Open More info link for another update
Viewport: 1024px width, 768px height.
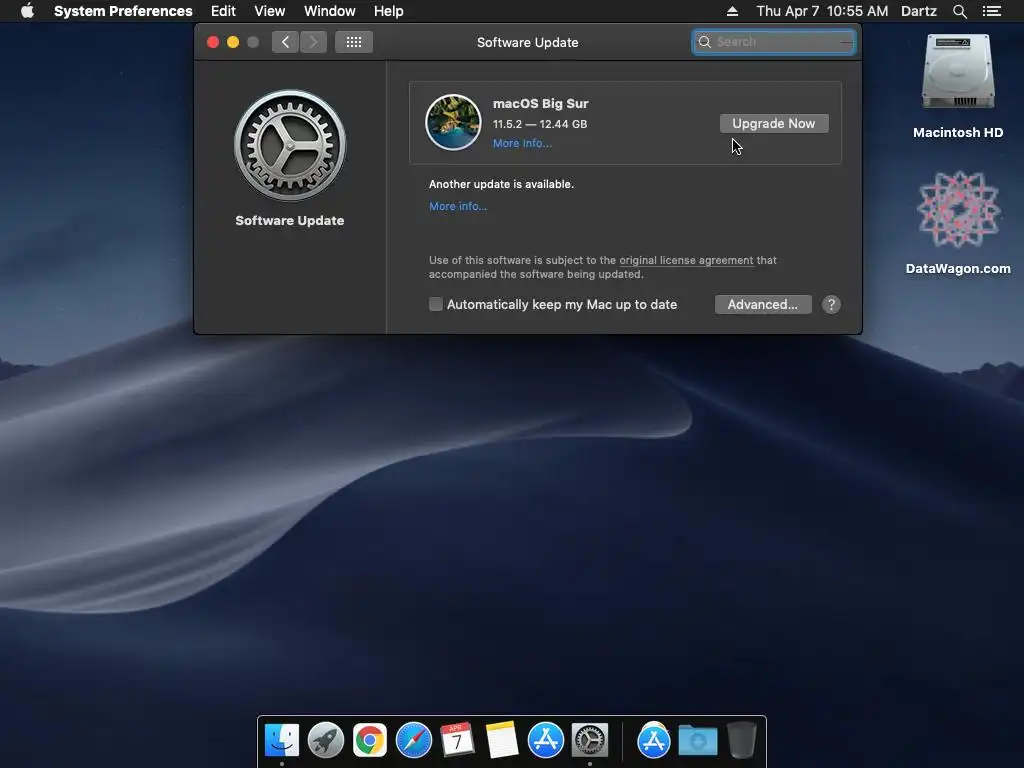click(457, 206)
